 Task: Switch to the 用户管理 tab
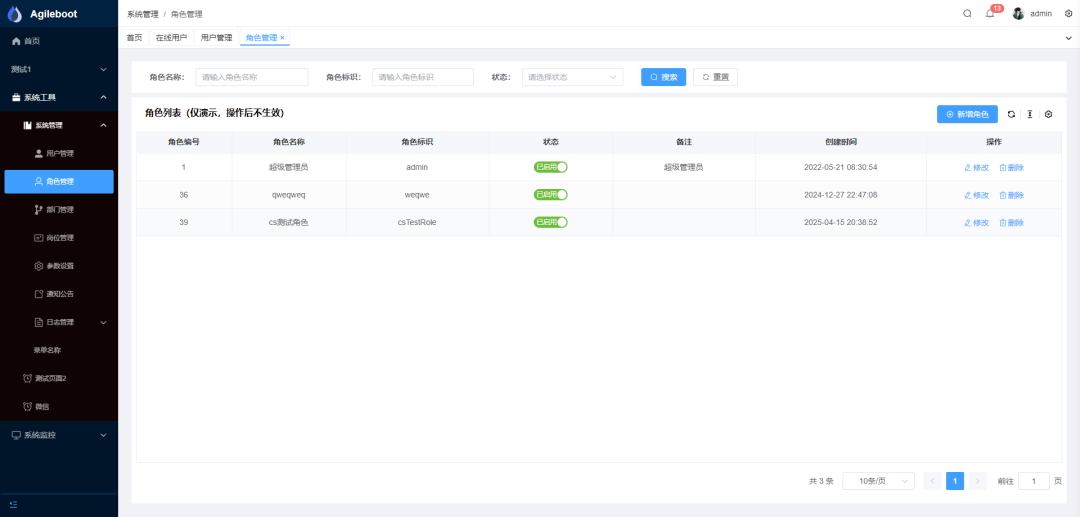[x=216, y=38]
